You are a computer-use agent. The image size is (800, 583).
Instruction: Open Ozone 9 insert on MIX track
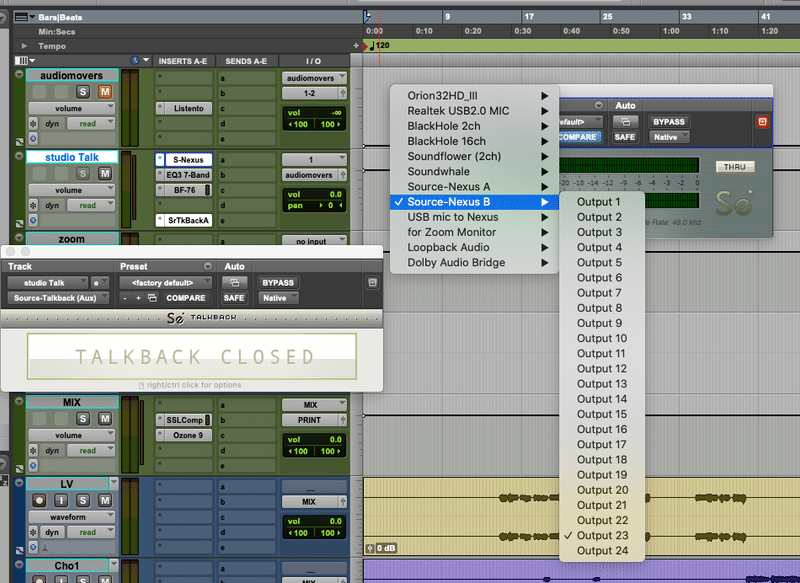tap(188, 435)
